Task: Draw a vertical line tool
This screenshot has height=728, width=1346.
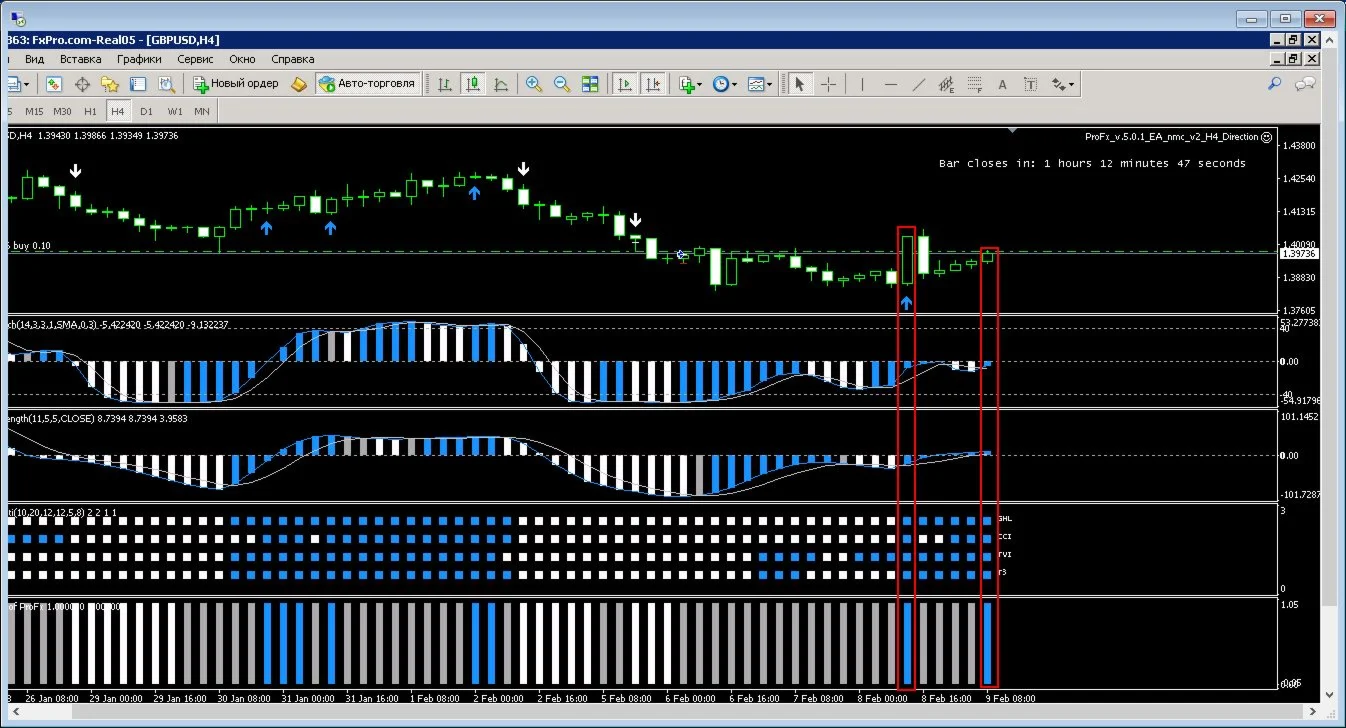Action: [862, 85]
